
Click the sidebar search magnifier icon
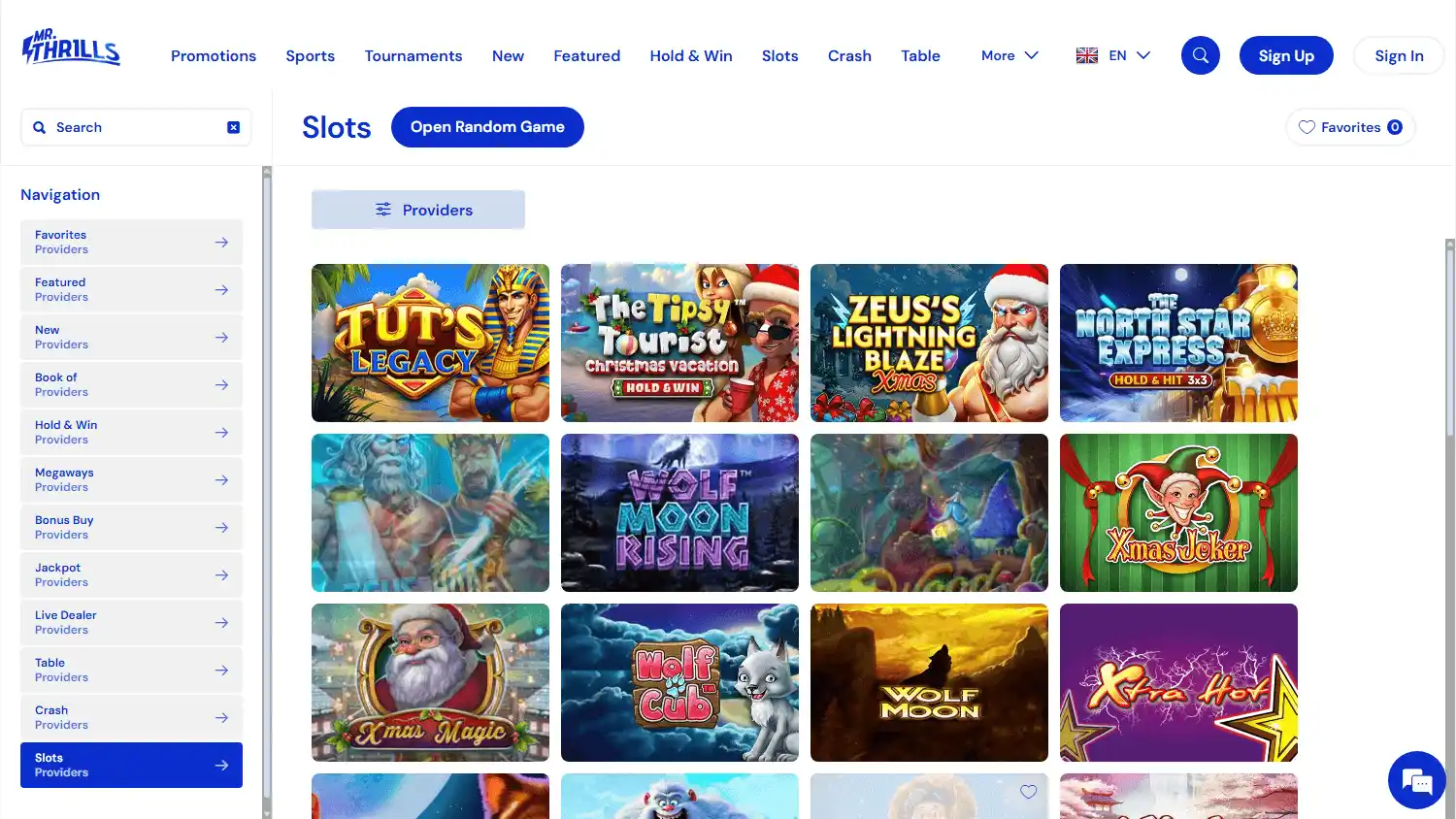point(40,127)
